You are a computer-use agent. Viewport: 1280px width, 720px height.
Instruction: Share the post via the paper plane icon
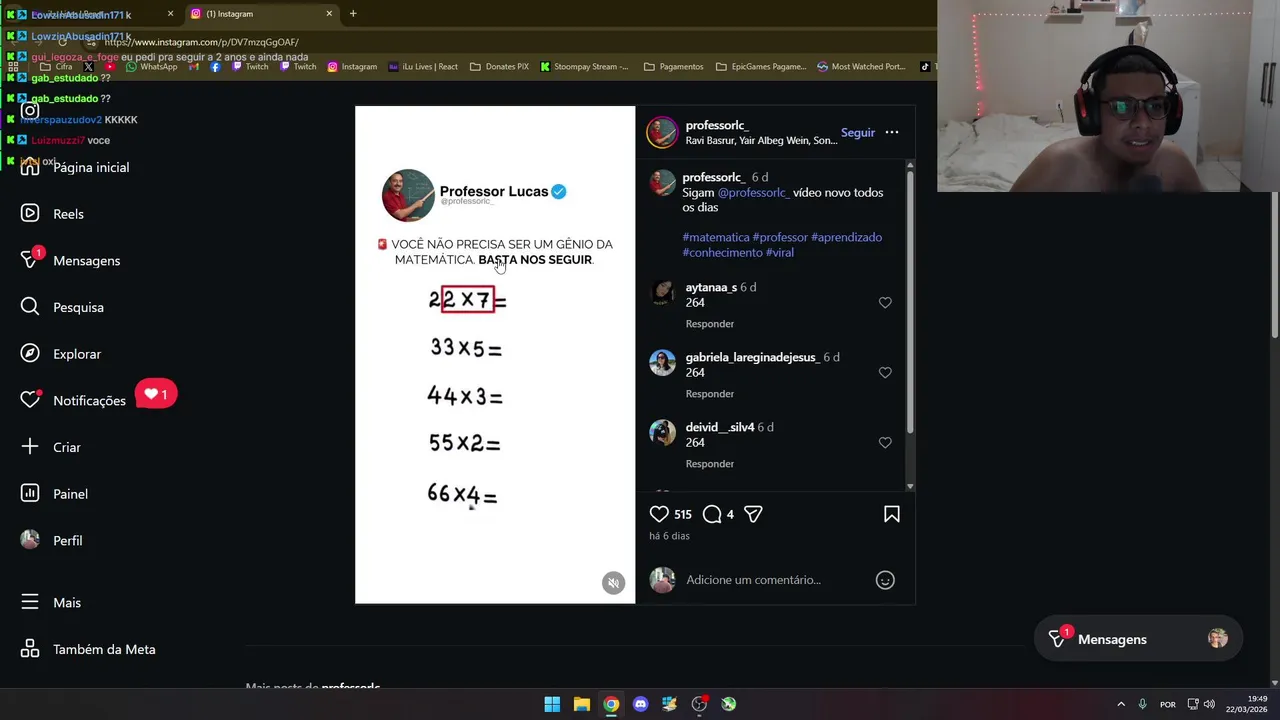point(753,514)
